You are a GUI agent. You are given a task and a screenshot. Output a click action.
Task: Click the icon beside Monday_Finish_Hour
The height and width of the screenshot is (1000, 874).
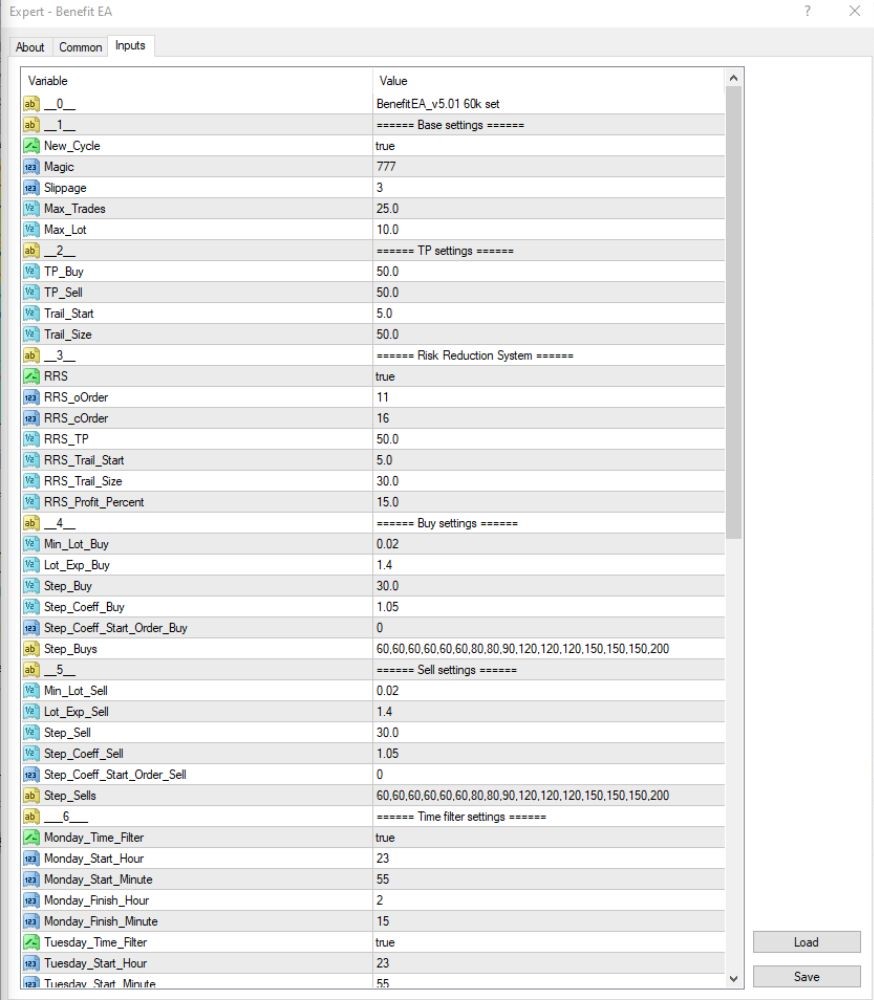point(31,901)
